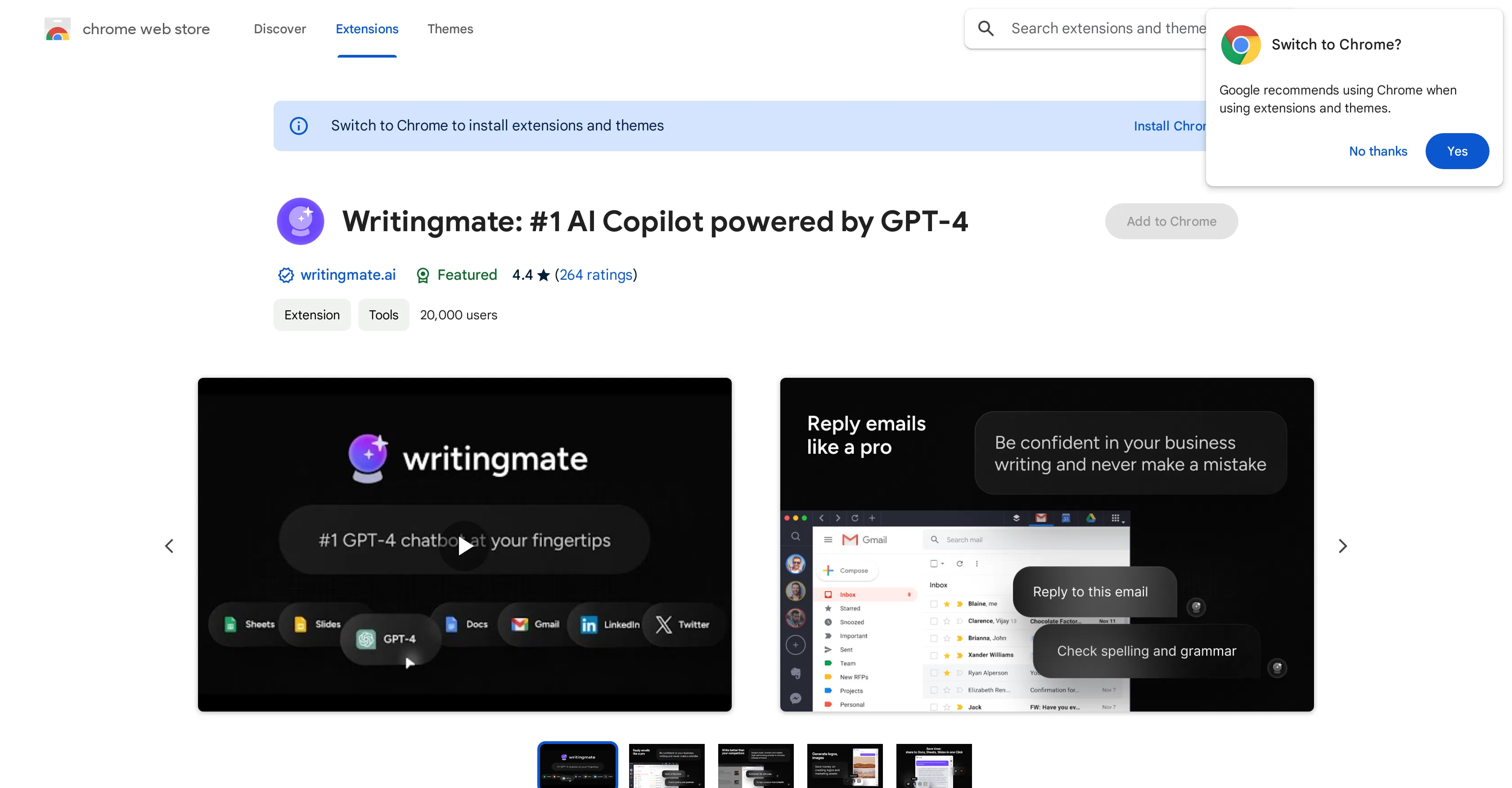
Task: Click the Writingmate extension logo
Action: (x=300, y=221)
